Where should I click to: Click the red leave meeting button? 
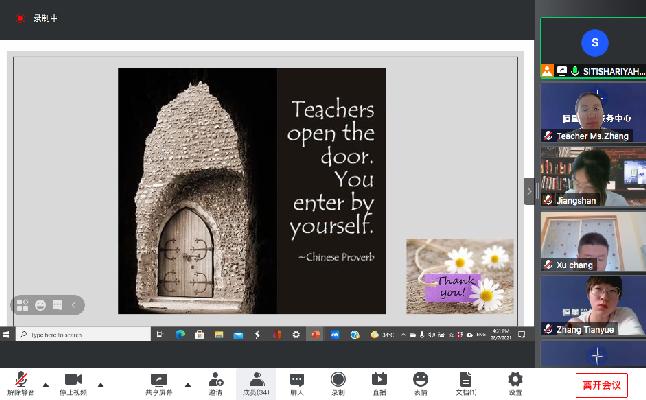click(x=601, y=384)
